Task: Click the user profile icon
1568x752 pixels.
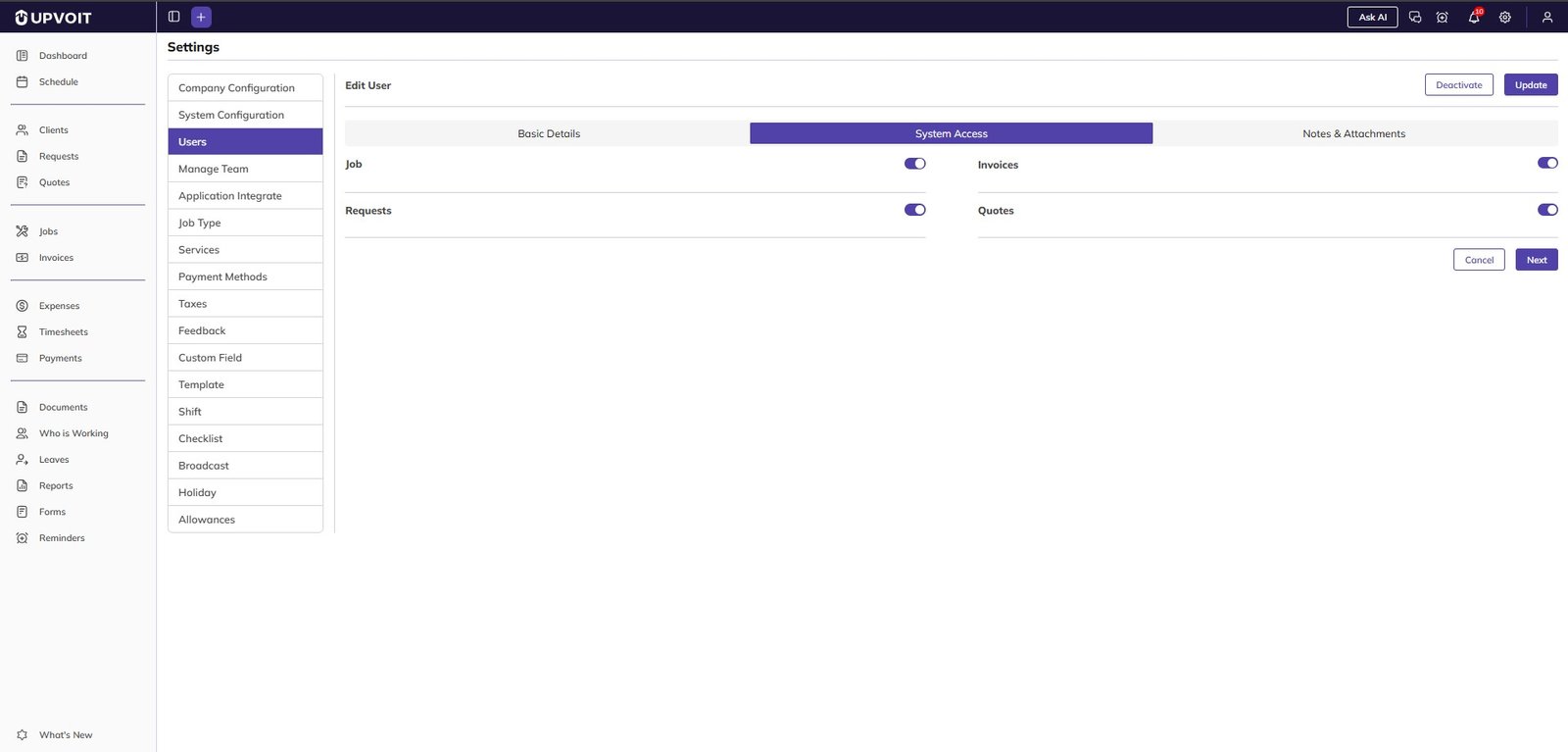Action: (x=1547, y=18)
